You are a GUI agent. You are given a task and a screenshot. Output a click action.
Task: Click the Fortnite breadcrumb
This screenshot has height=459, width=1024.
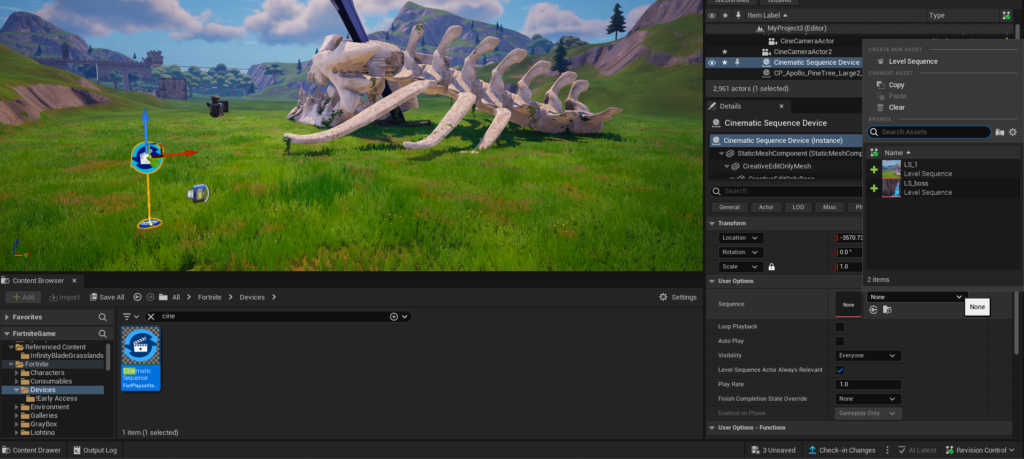[x=209, y=297]
